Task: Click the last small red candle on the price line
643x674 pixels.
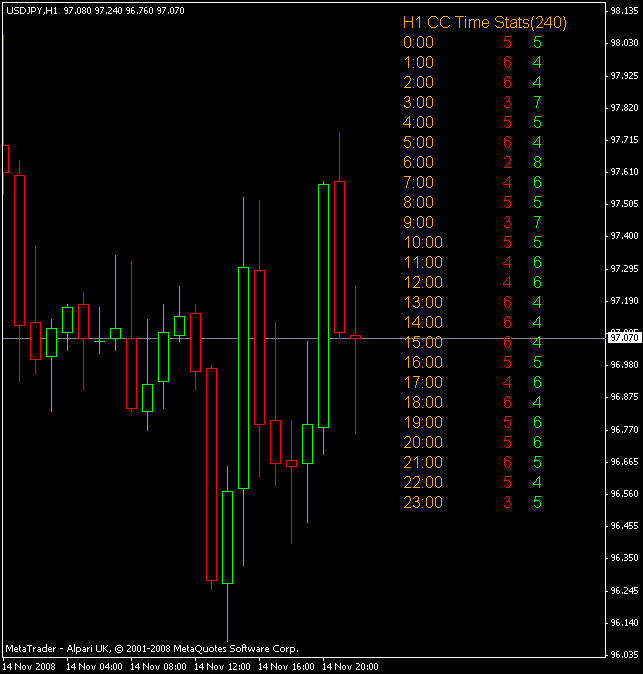Action: click(x=355, y=337)
